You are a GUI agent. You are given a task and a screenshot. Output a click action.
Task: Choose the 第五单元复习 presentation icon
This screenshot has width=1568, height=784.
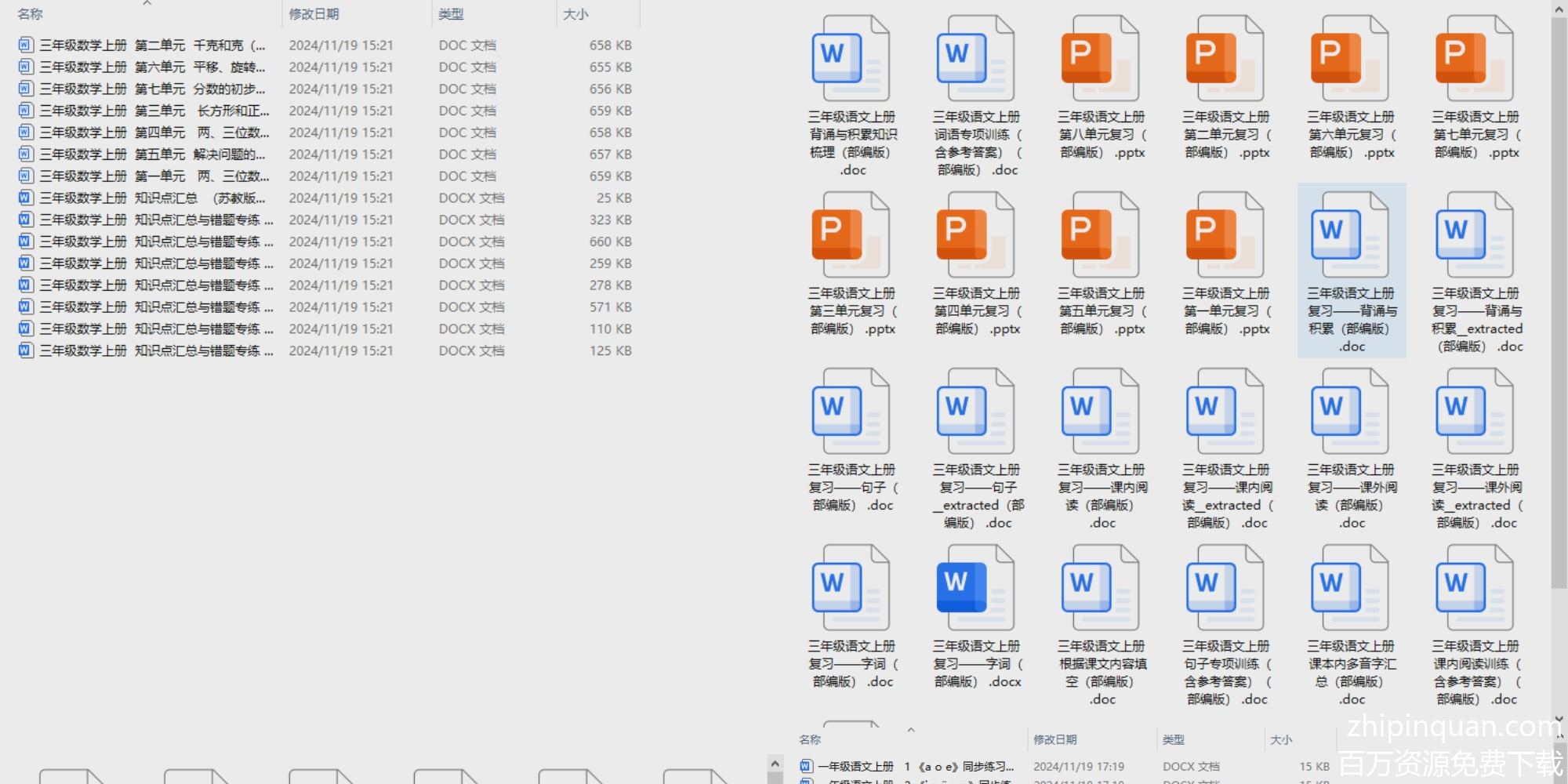pyautogui.click(x=1101, y=235)
